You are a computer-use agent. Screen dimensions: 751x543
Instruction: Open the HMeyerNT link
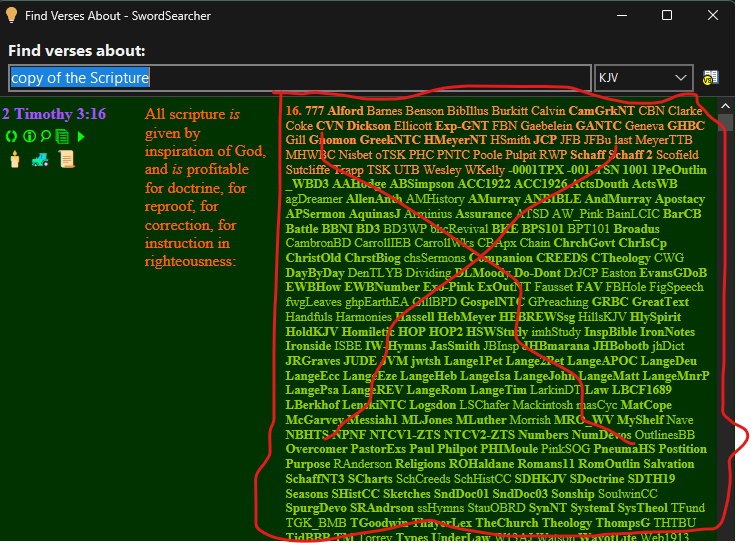455,140
